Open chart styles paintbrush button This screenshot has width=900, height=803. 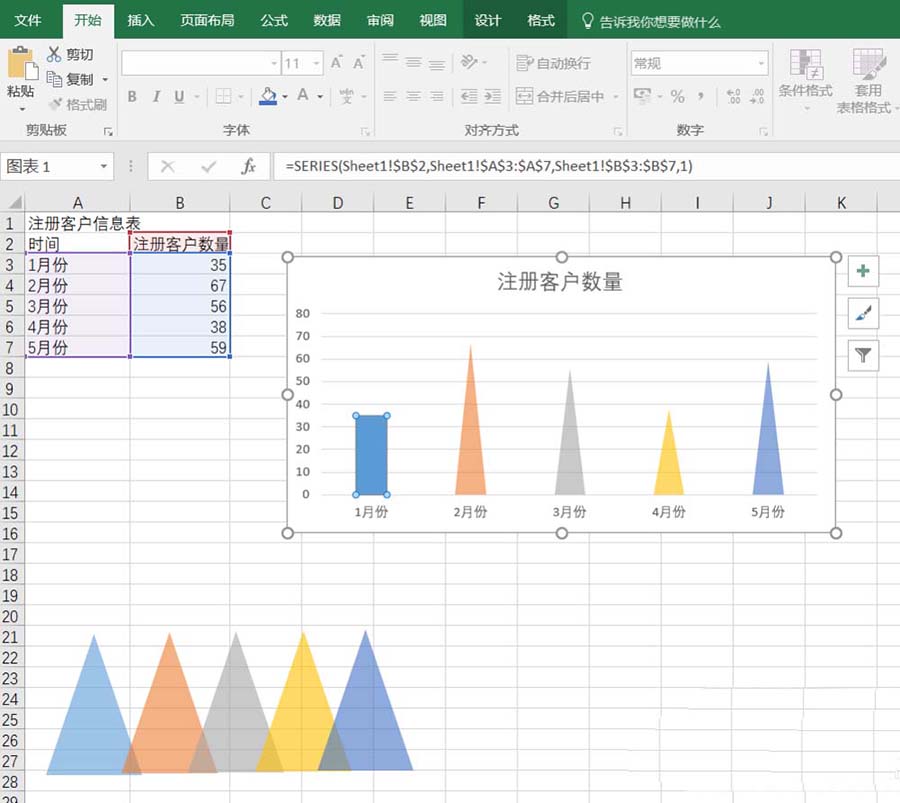point(863,313)
